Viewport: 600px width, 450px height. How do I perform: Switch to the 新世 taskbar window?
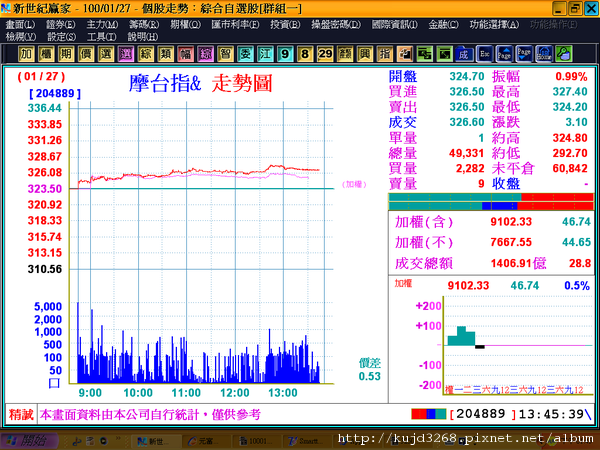coord(155,442)
